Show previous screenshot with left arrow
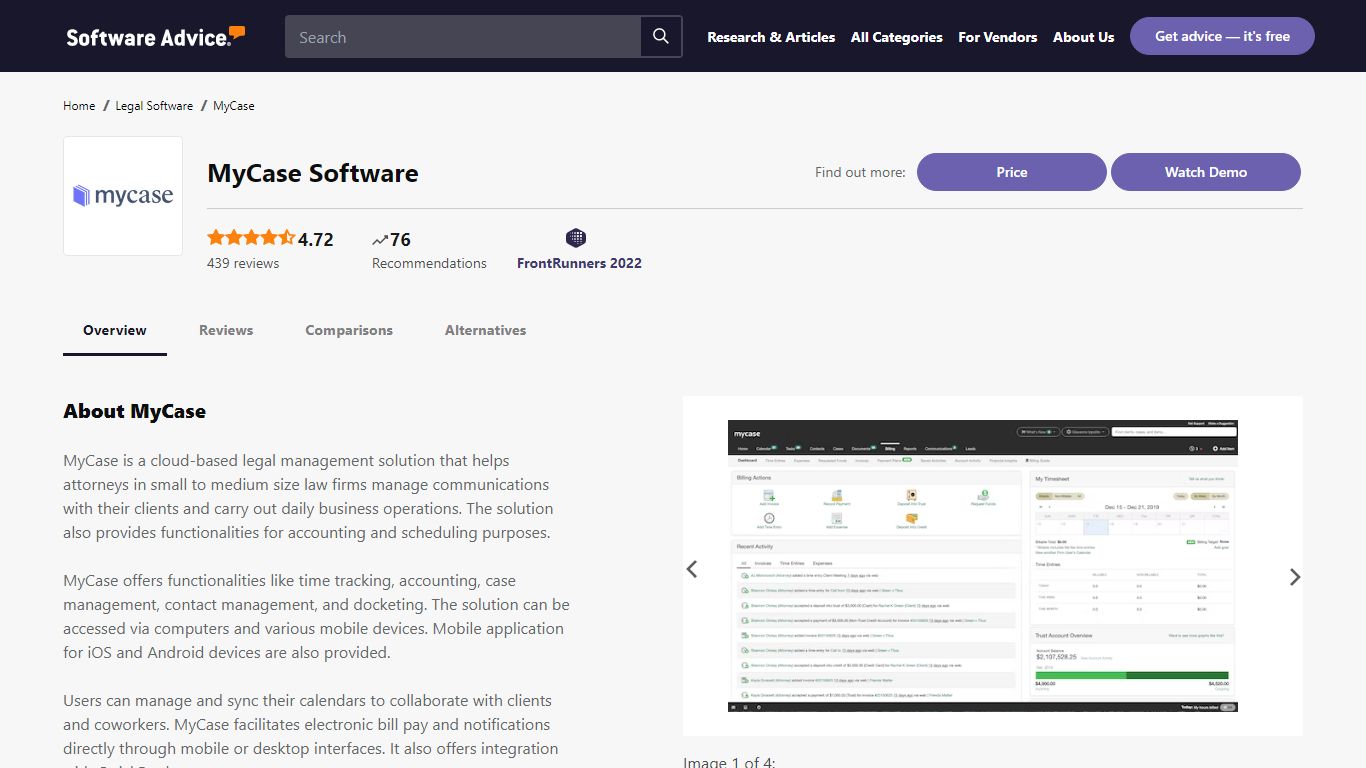 point(692,569)
